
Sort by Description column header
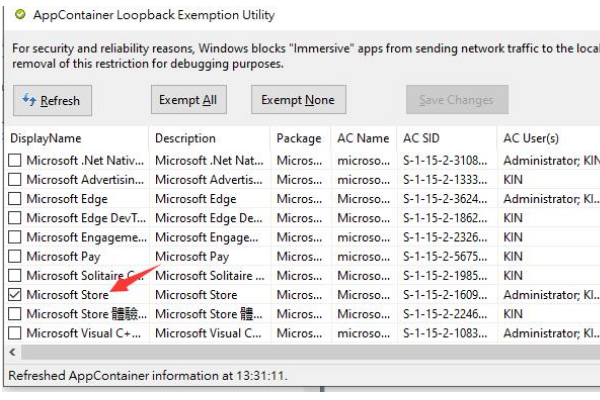pyautogui.click(x=210, y=138)
